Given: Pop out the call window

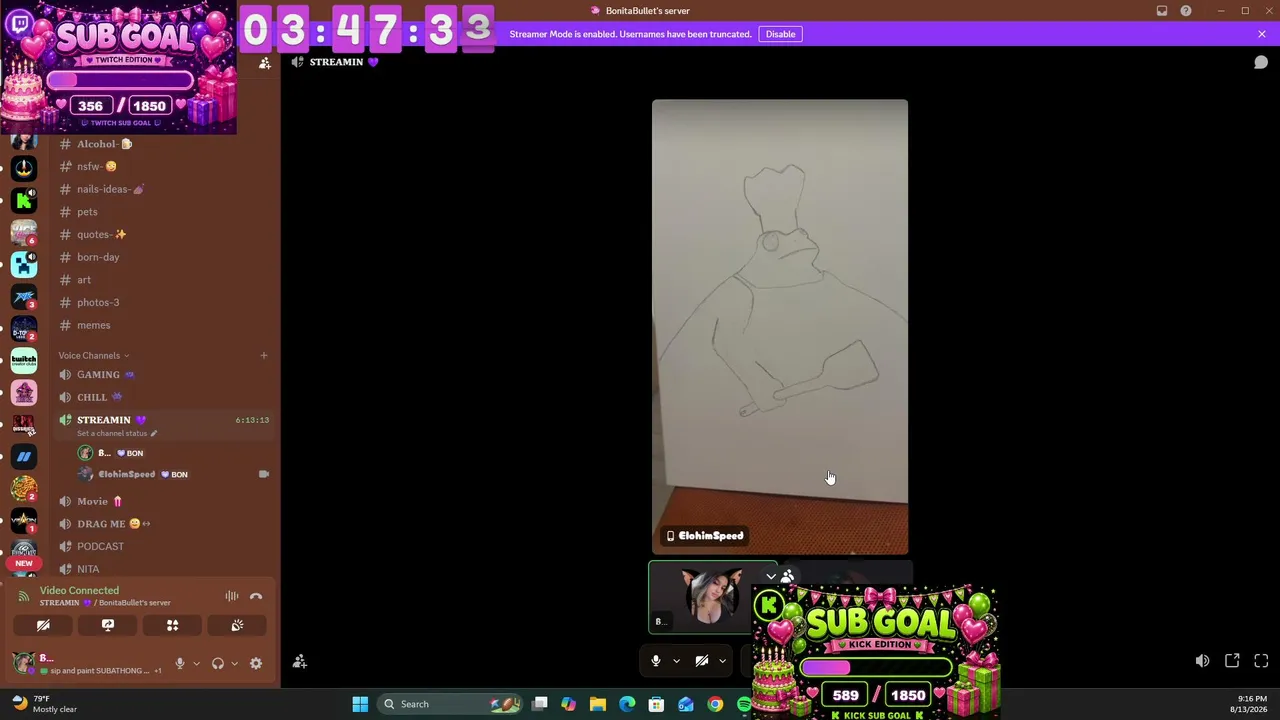Looking at the screenshot, I should pos(1232,661).
